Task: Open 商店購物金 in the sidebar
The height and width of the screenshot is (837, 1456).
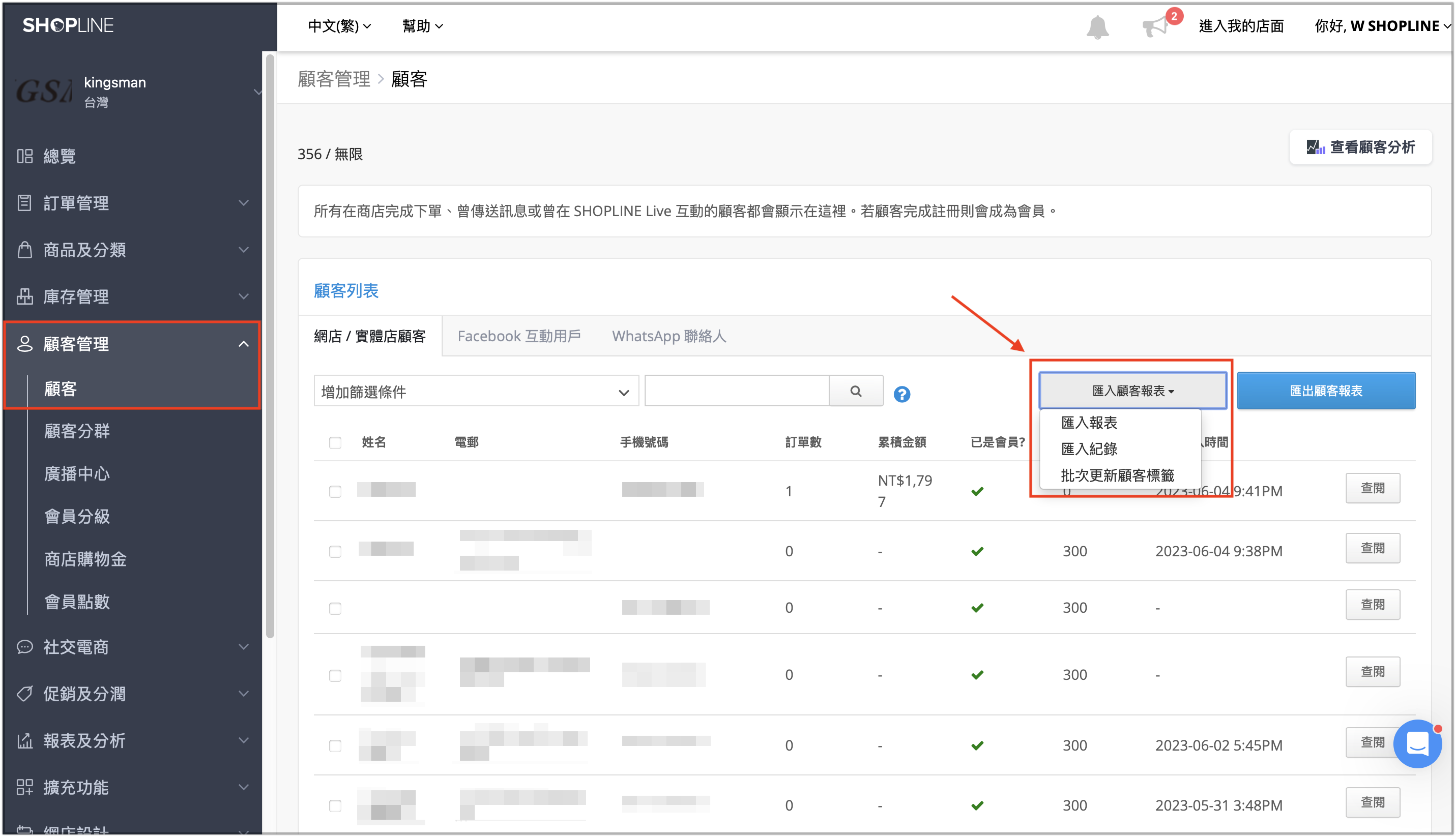Action: click(85, 559)
